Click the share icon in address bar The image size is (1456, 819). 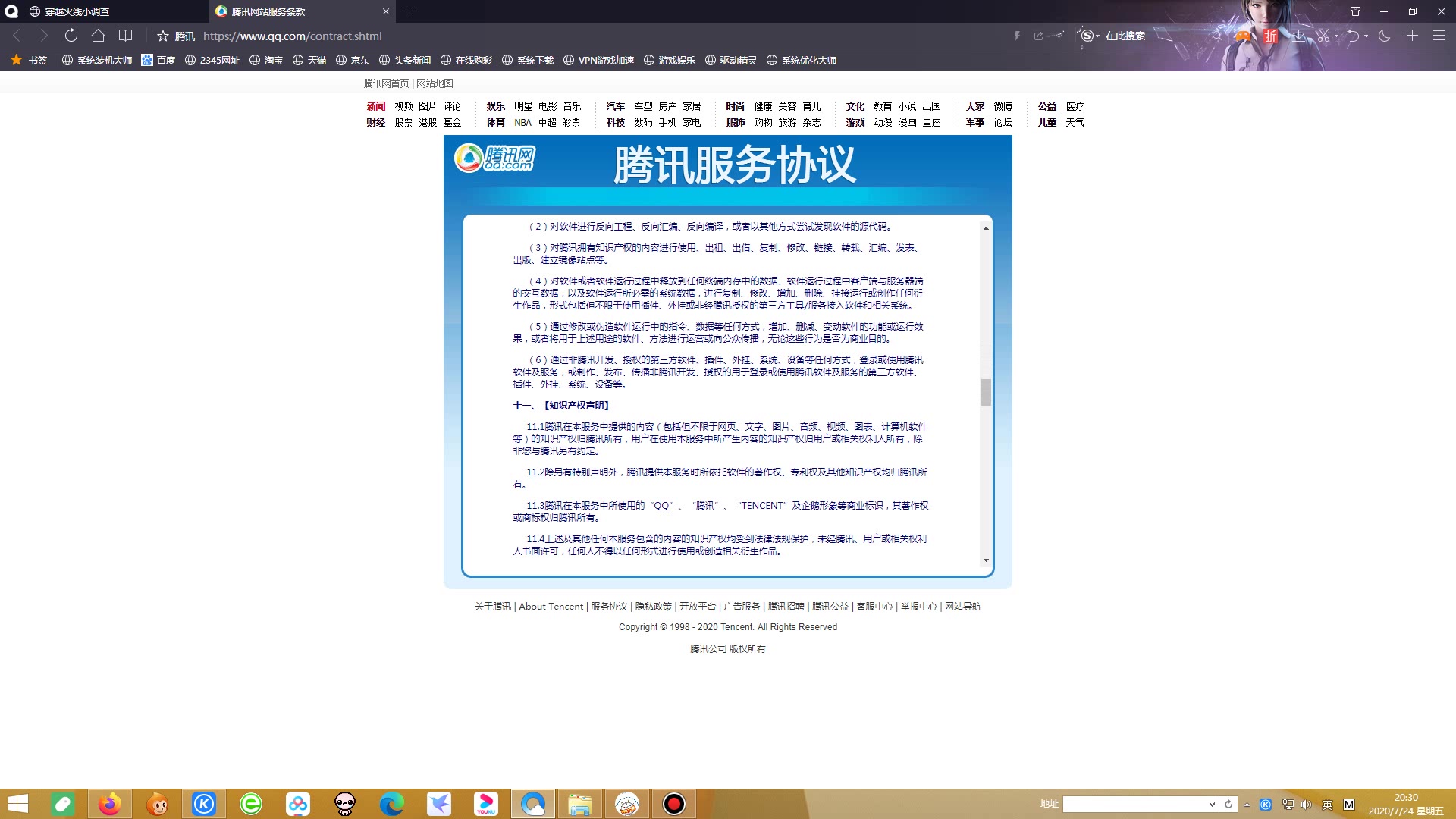[1038, 36]
